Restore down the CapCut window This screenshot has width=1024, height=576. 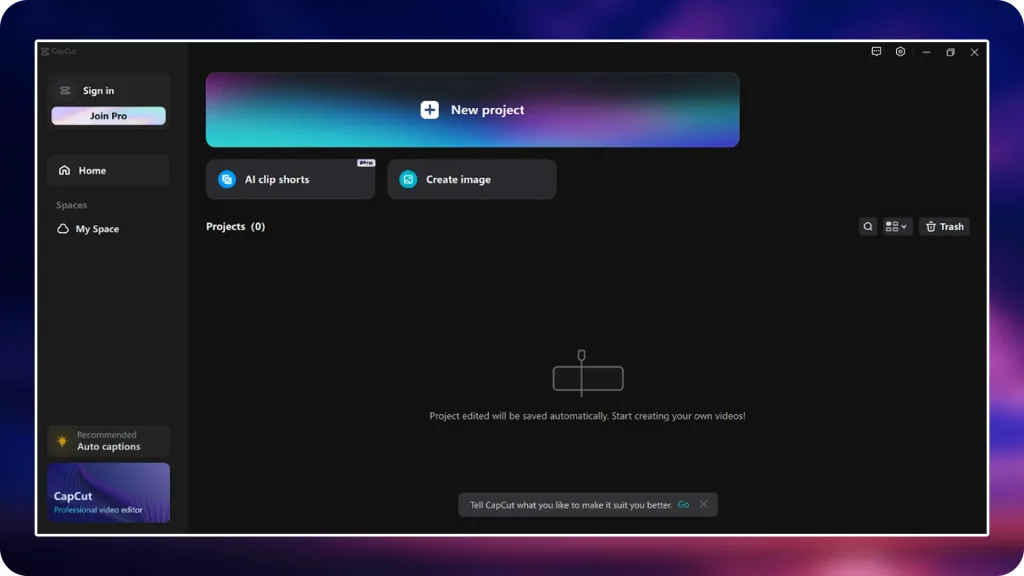click(x=950, y=52)
